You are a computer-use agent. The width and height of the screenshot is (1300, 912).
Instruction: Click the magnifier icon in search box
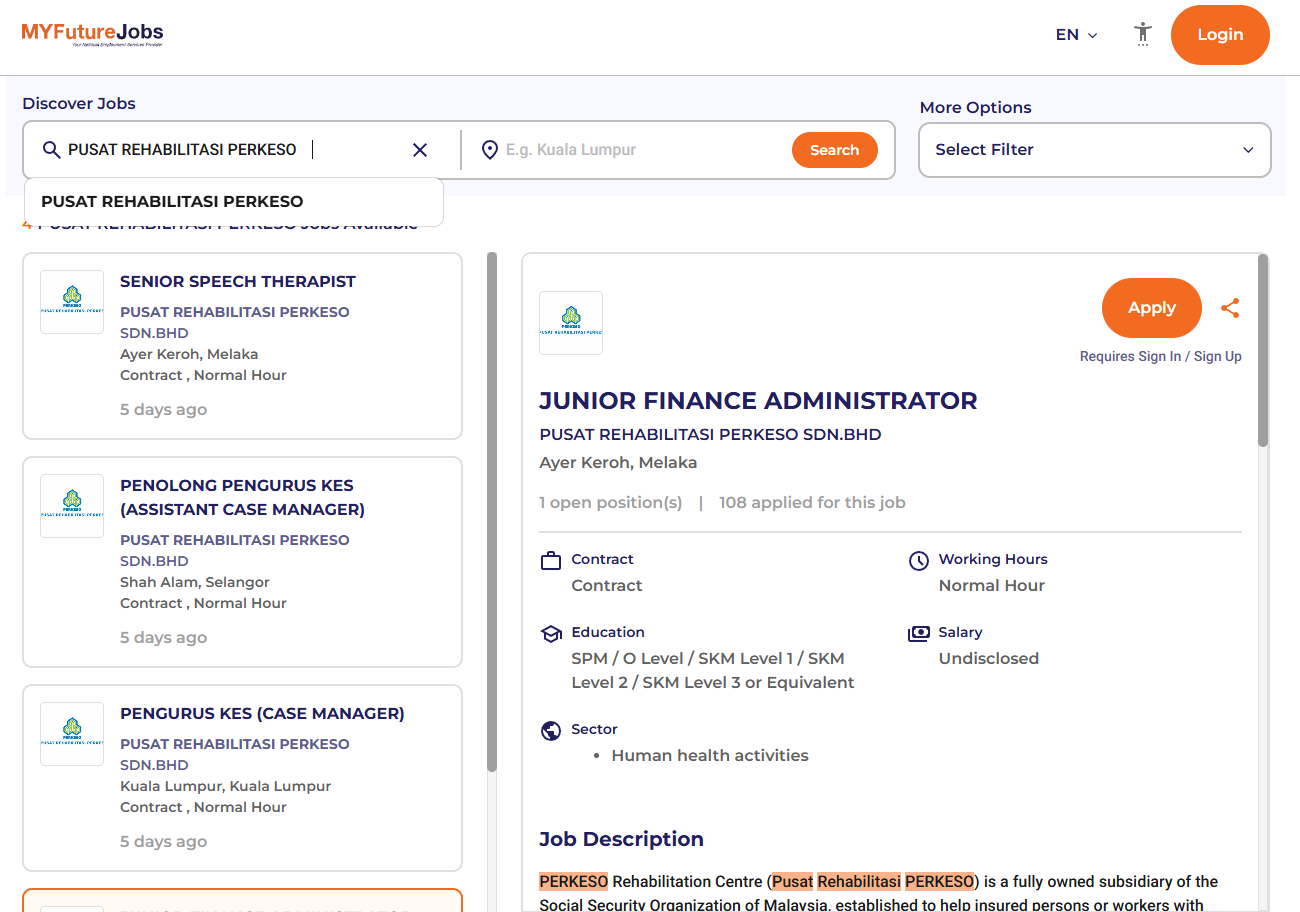52,150
